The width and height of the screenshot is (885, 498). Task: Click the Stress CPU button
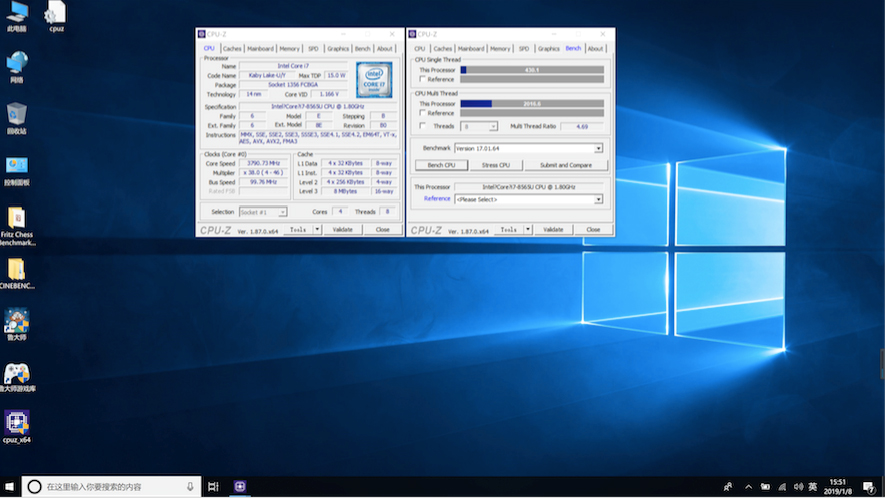pyautogui.click(x=496, y=165)
